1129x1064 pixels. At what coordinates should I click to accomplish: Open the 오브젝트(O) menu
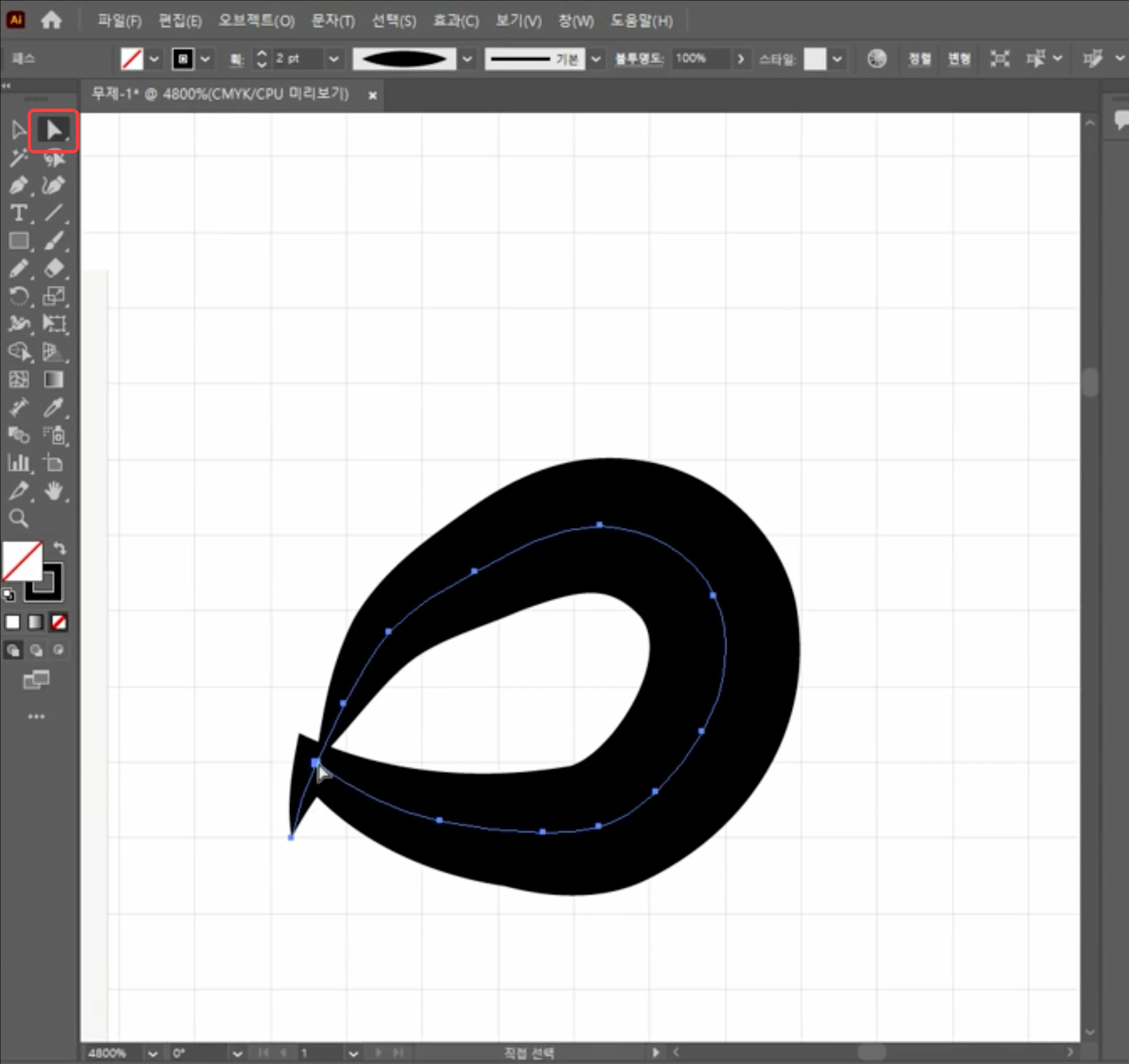[x=256, y=21]
